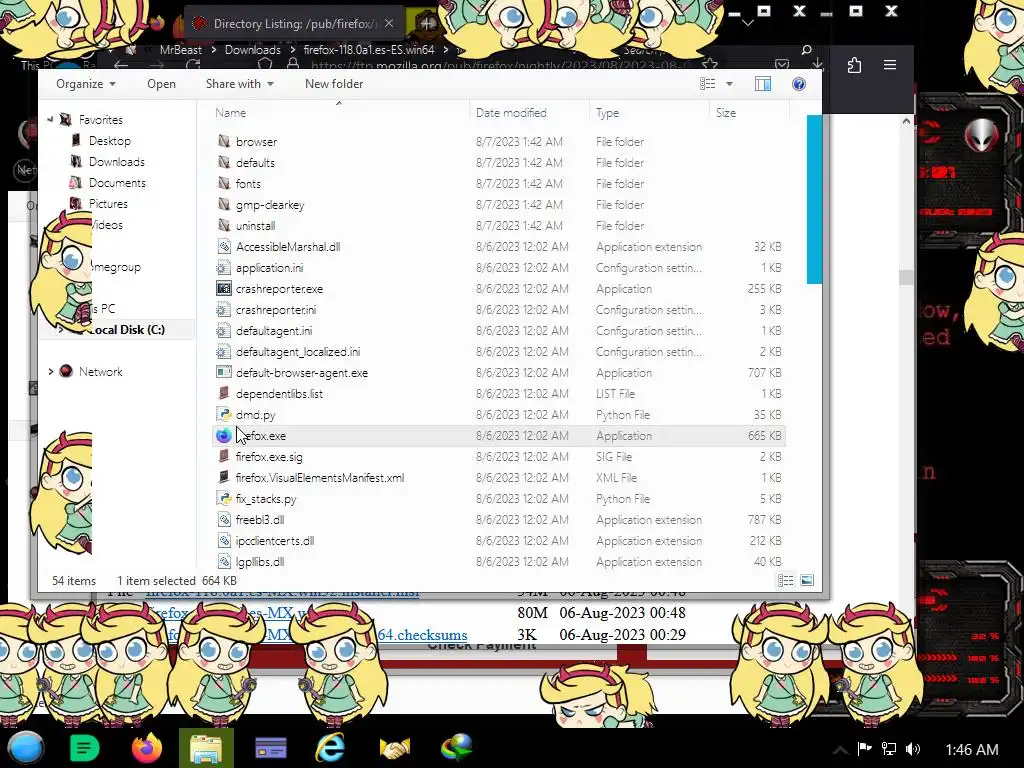Sort by Type column header
The image size is (1024, 768).
(x=607, y=112)
